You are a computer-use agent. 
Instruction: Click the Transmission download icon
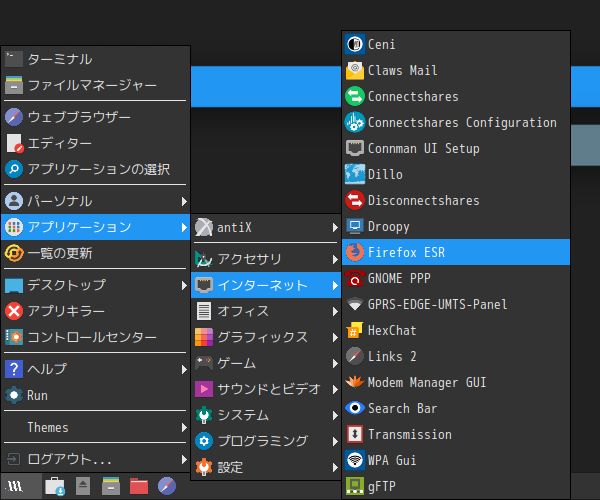[355, 435]
